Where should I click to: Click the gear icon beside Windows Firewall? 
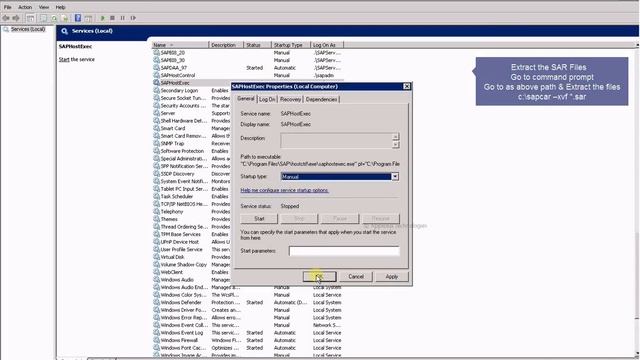point(156,340)
